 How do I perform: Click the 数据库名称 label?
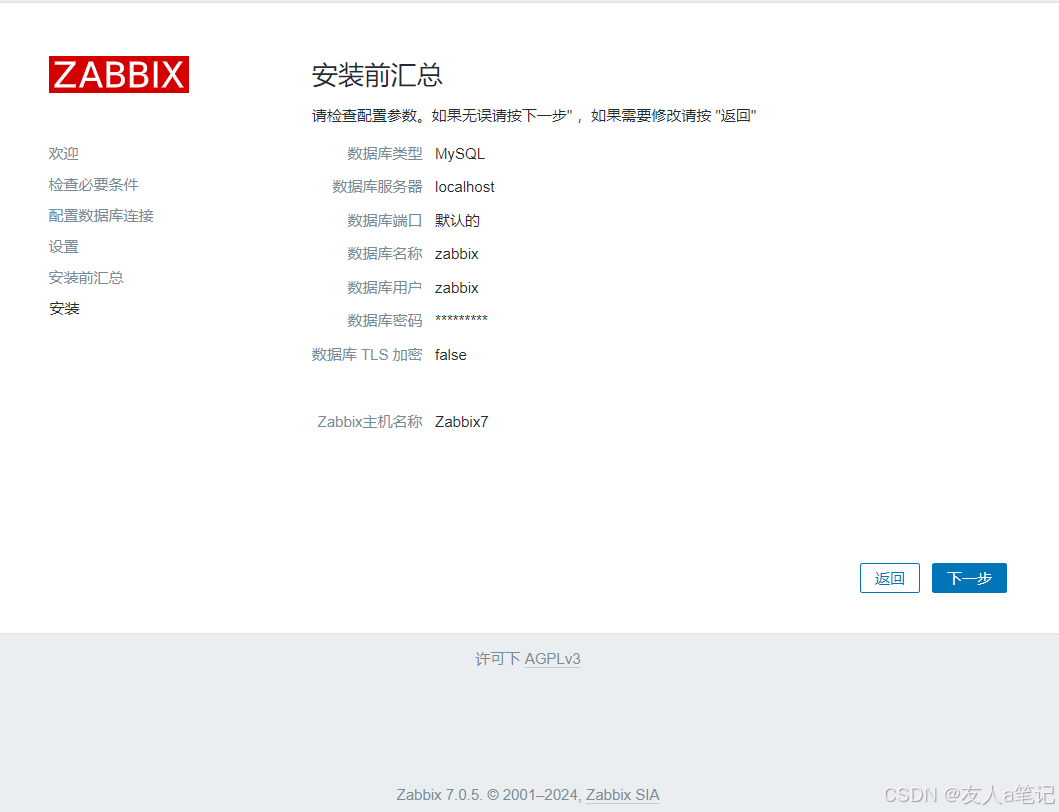(385, 254)
